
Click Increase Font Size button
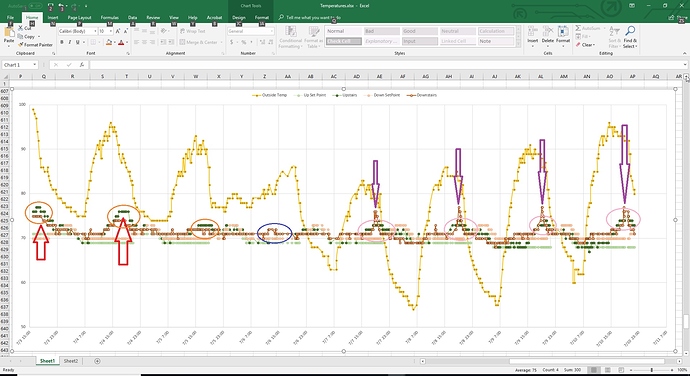click(117, 31)
